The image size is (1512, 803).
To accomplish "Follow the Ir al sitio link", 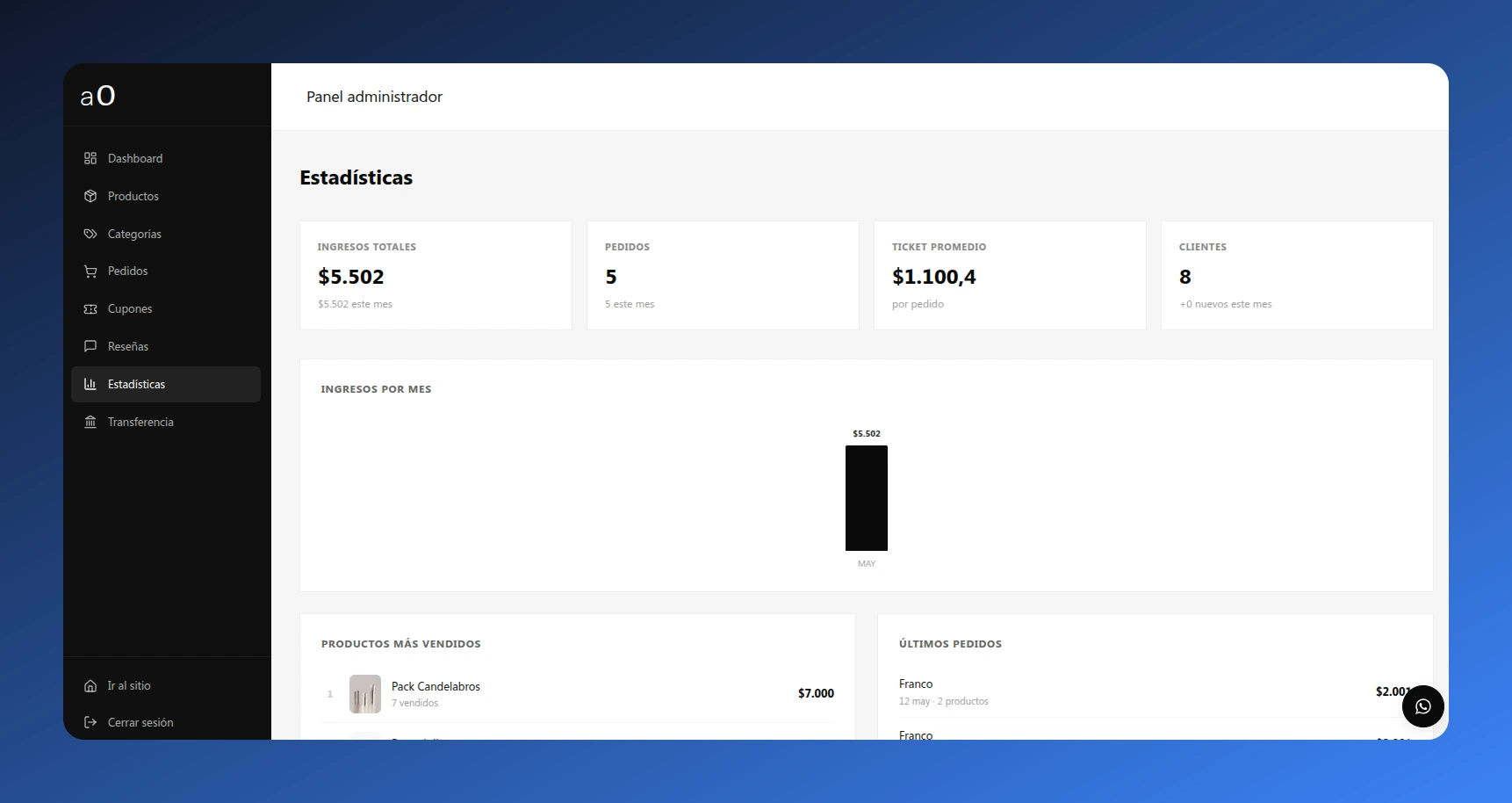I will 129,685.
